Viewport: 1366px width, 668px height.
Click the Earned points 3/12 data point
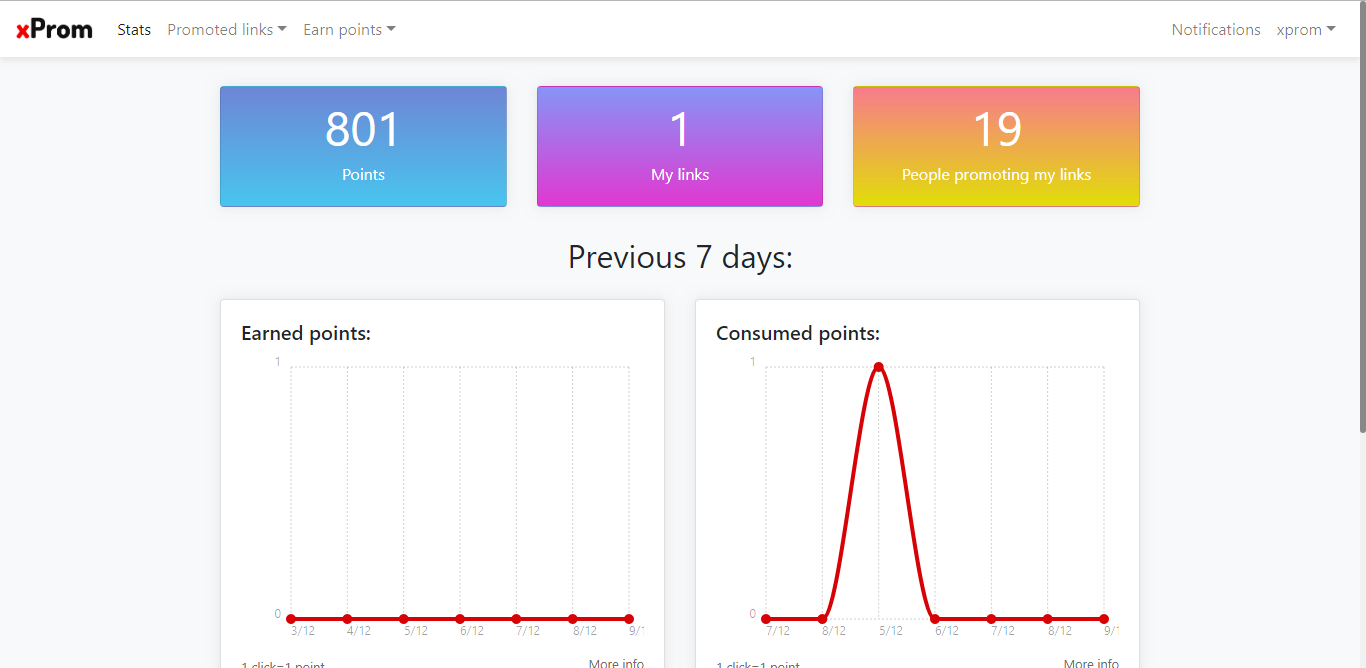[291, 619]
